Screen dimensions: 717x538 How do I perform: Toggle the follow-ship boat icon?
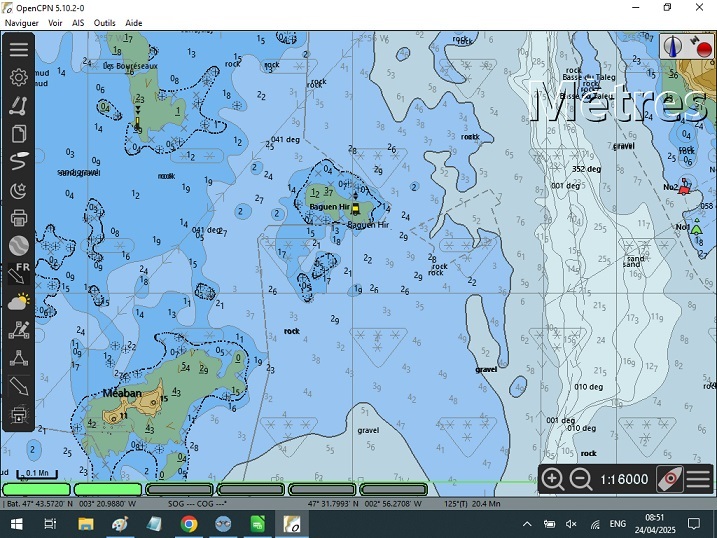(x=670, y=479)
